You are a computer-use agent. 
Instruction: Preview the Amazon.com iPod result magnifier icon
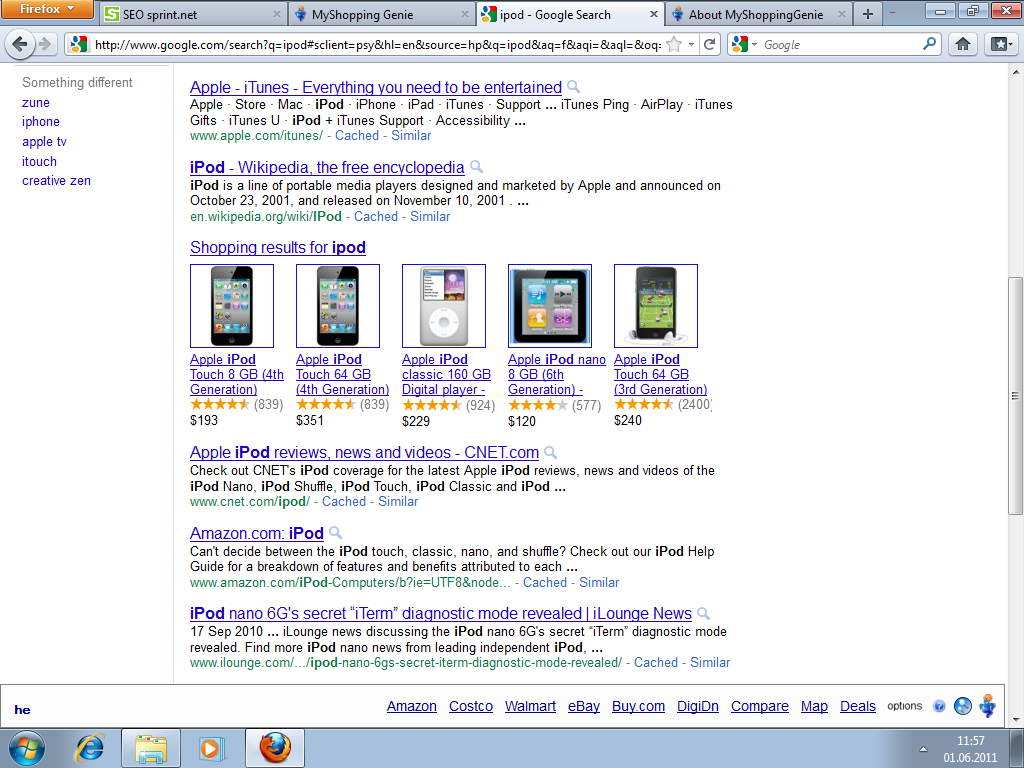pyautogui.click(x=335, y=532)
